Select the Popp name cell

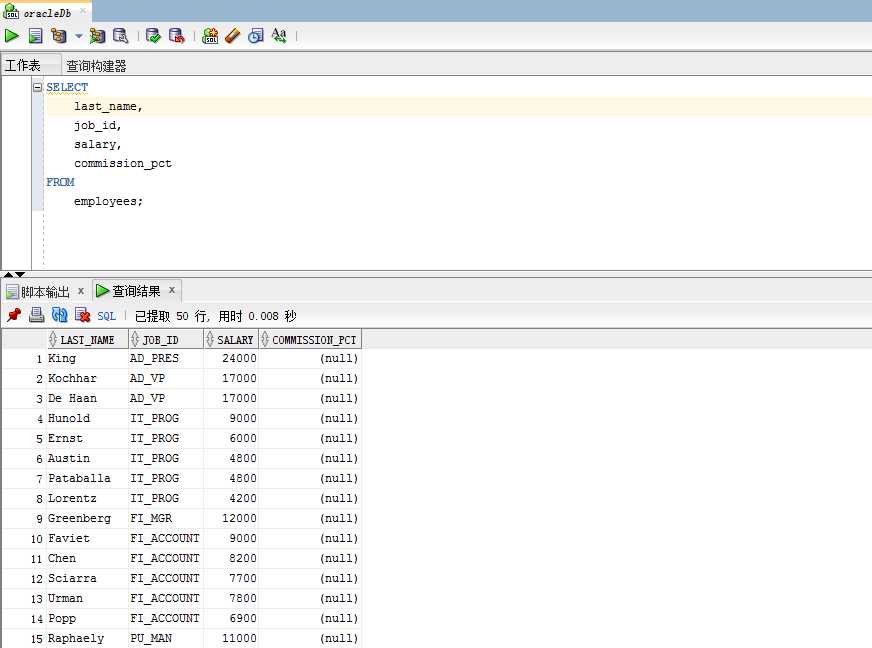87,619
